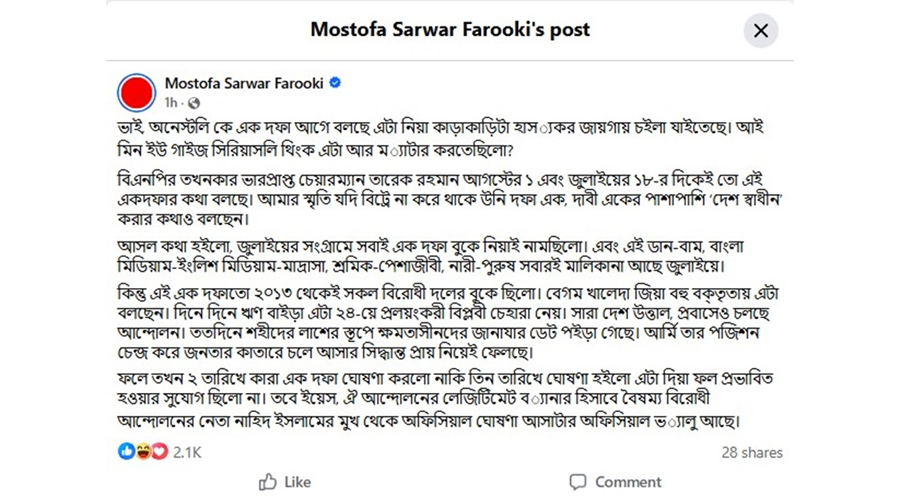
Task: Click the author name Mostofa Sarwar Farooki
Action: 244,83
